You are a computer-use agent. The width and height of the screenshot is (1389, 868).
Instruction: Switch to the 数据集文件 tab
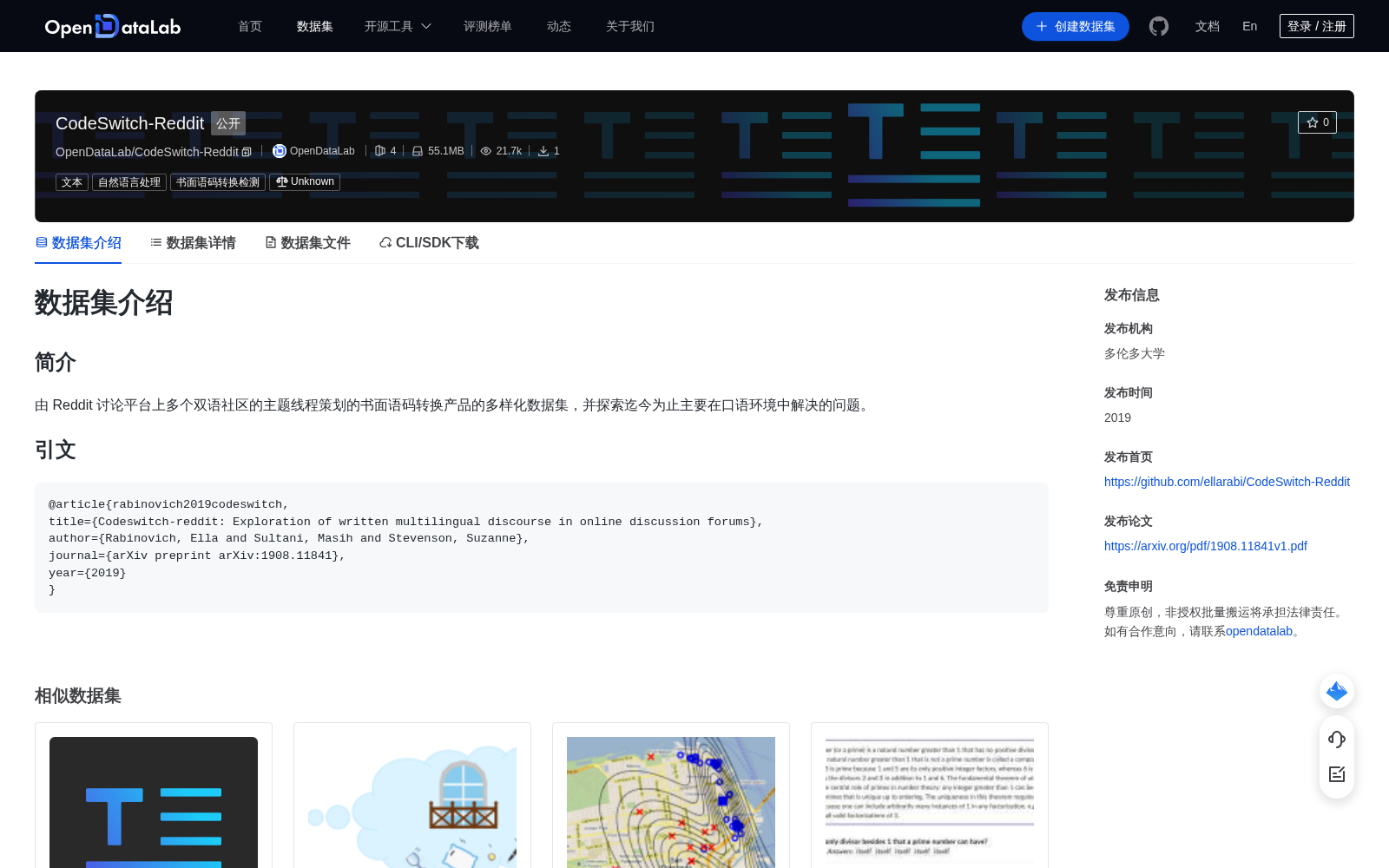click(307, 243)
